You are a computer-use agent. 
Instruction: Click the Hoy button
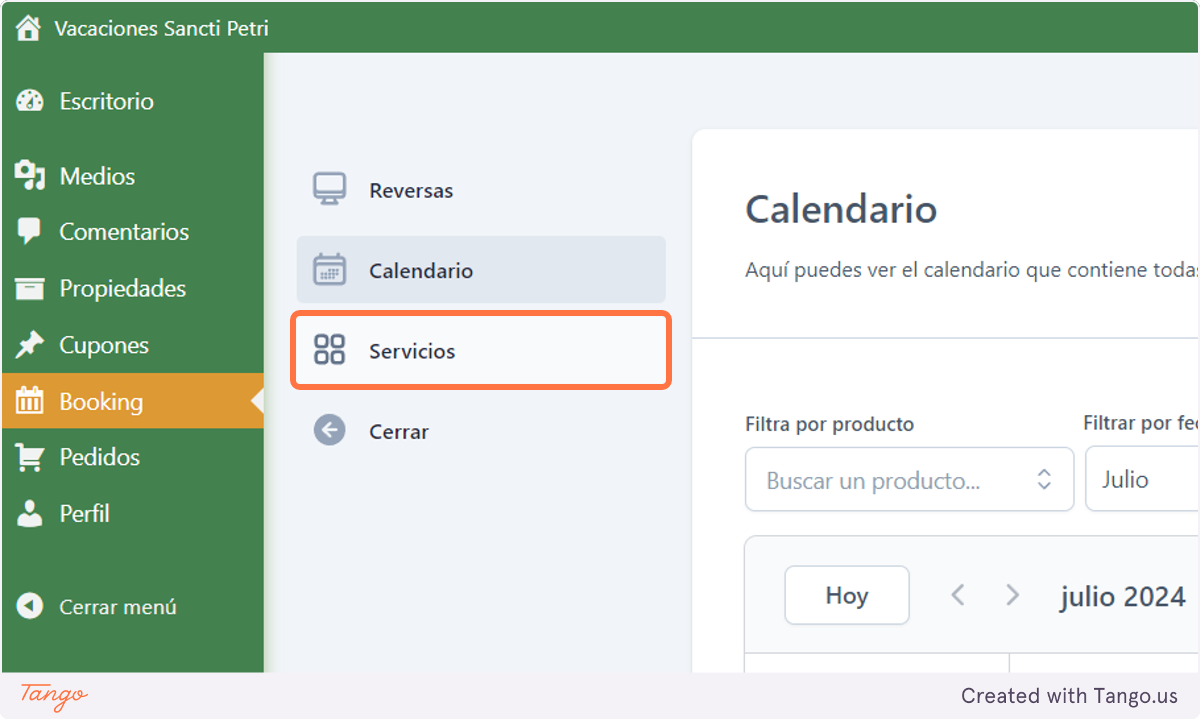coord(847,595)
